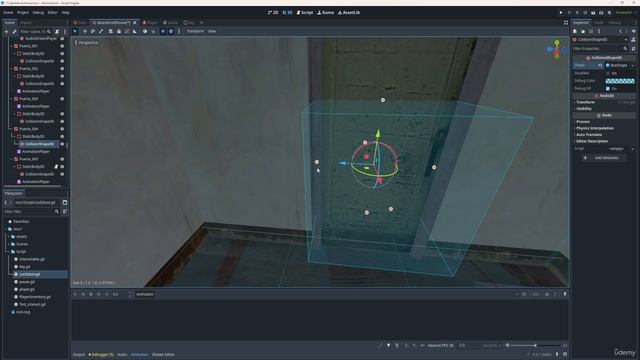
Task: Go to previous object in Inspector history
Action: [x=620, y=31]
